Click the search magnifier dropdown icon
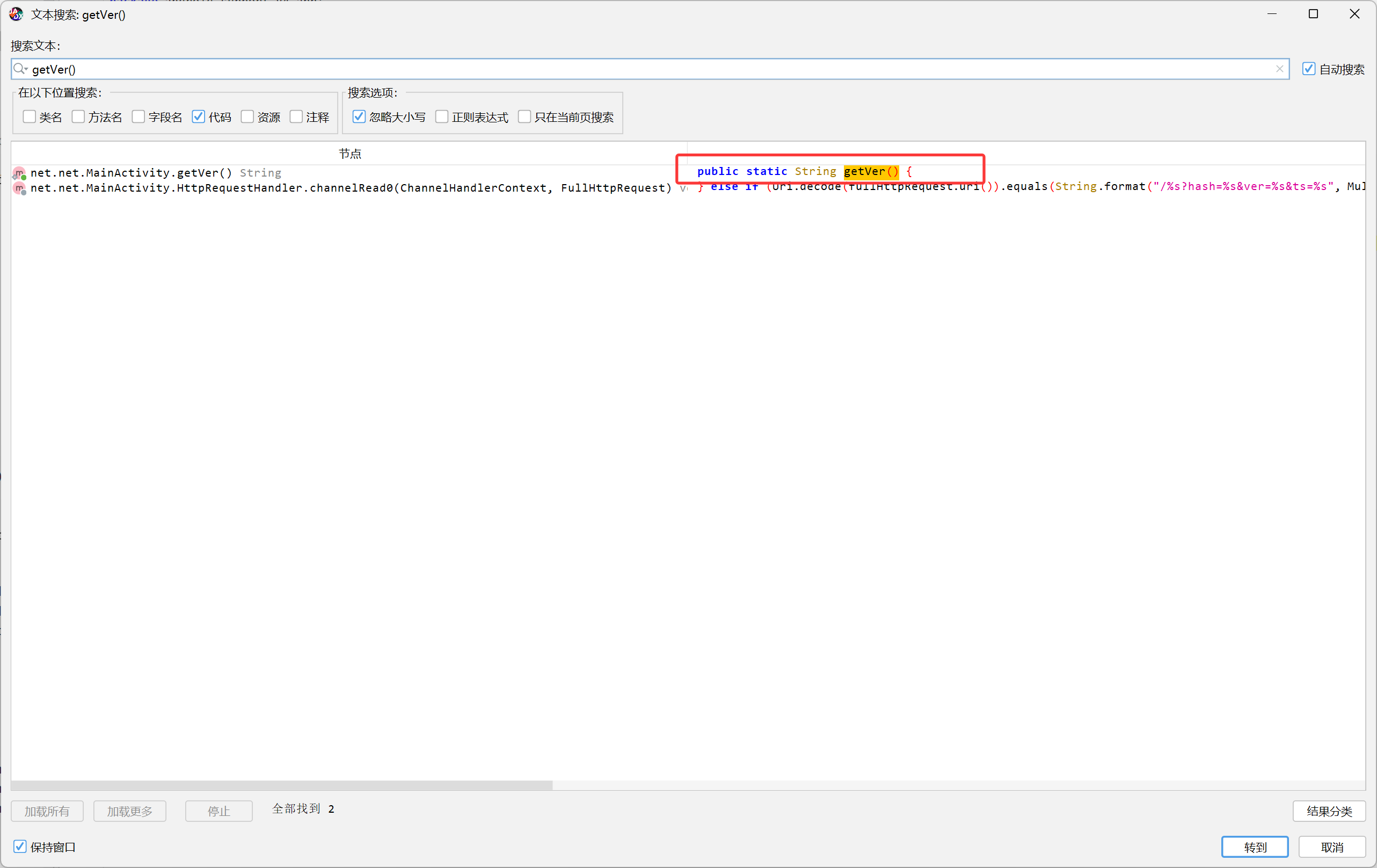Image resolution: width=1377 pixels, height=868 pixels. tap(20, 69)
